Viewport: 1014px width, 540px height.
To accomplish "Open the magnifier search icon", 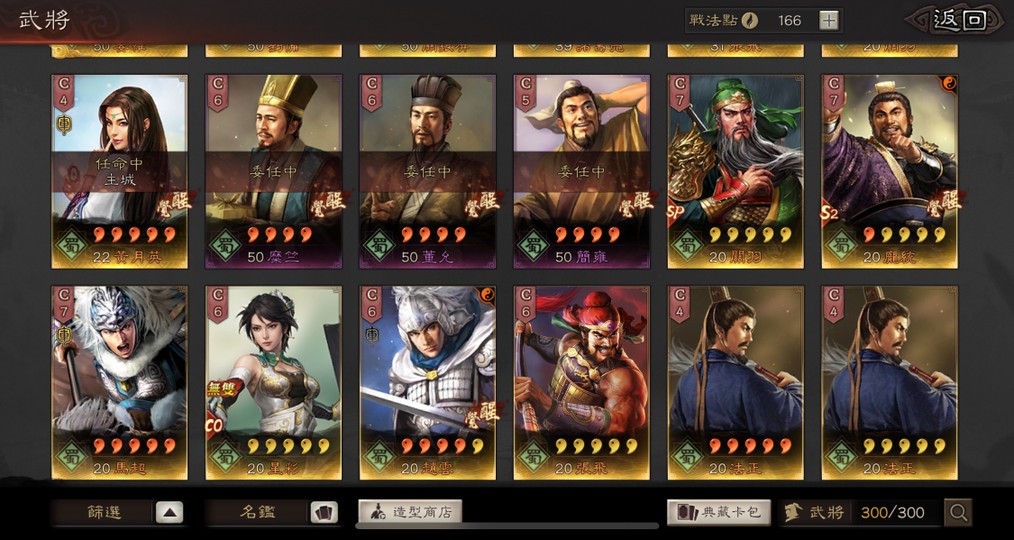I will [958, 513].
